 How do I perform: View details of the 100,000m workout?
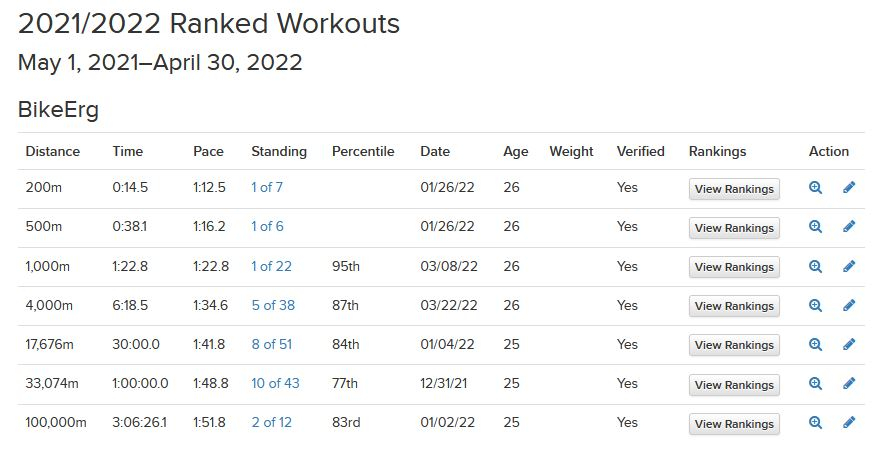tap(815, 423)
